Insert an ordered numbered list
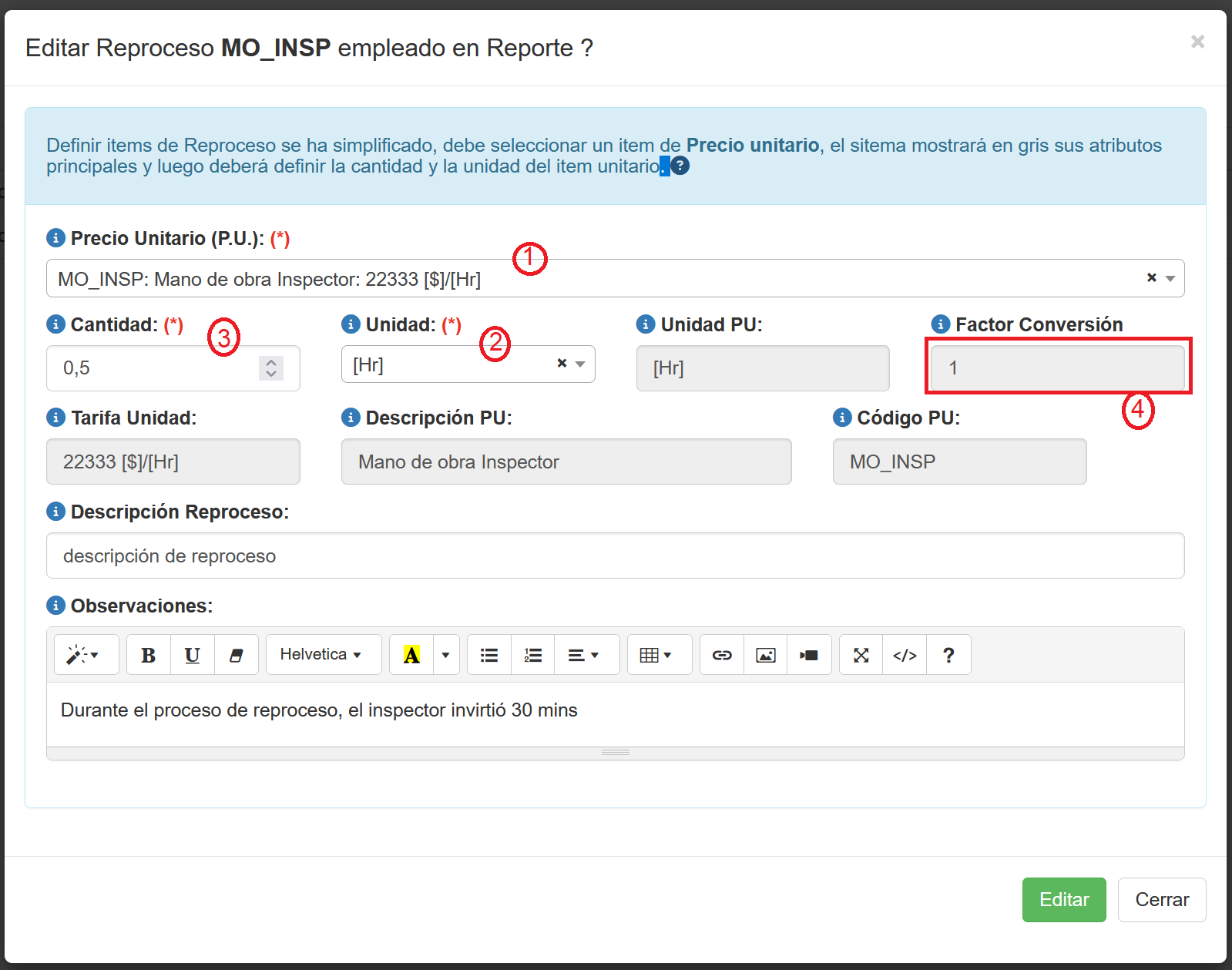This screenshot has height=970, width=1232. tap(533, 655)
